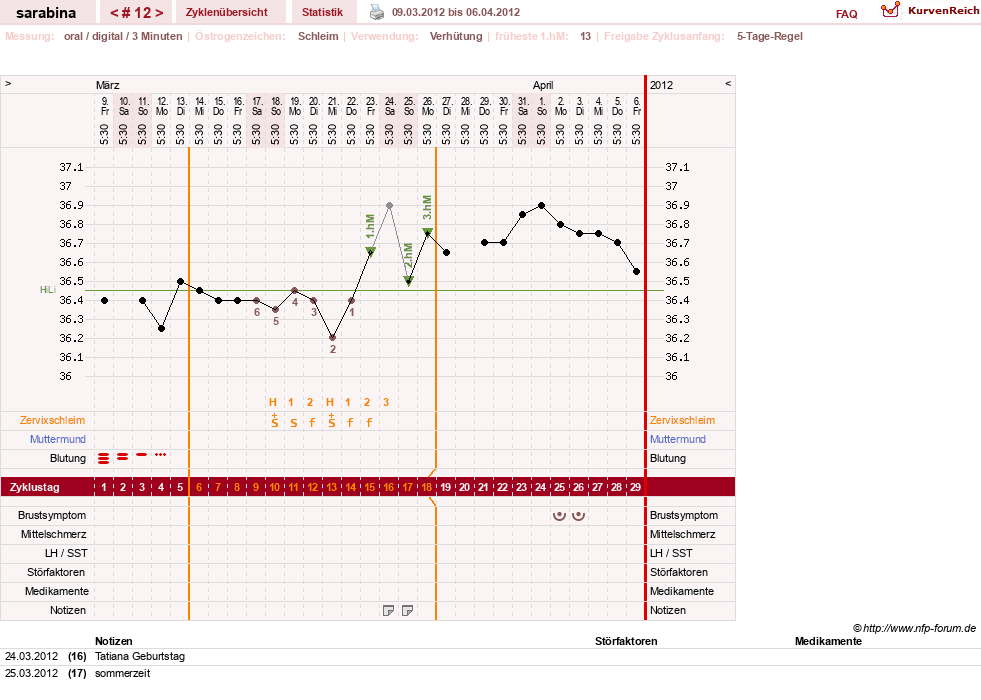Select cycle day 29 in the Zyklustag bar
The height and width of the screenshot is (700, 981).
tap(636, 487)
